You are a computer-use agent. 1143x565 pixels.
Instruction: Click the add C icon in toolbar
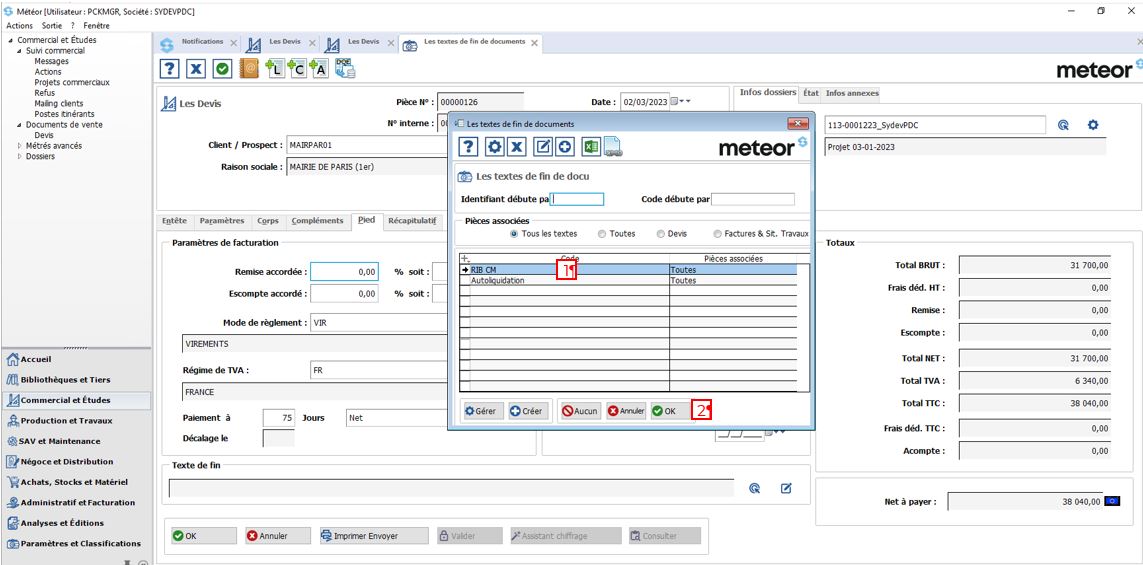point(297,69)
